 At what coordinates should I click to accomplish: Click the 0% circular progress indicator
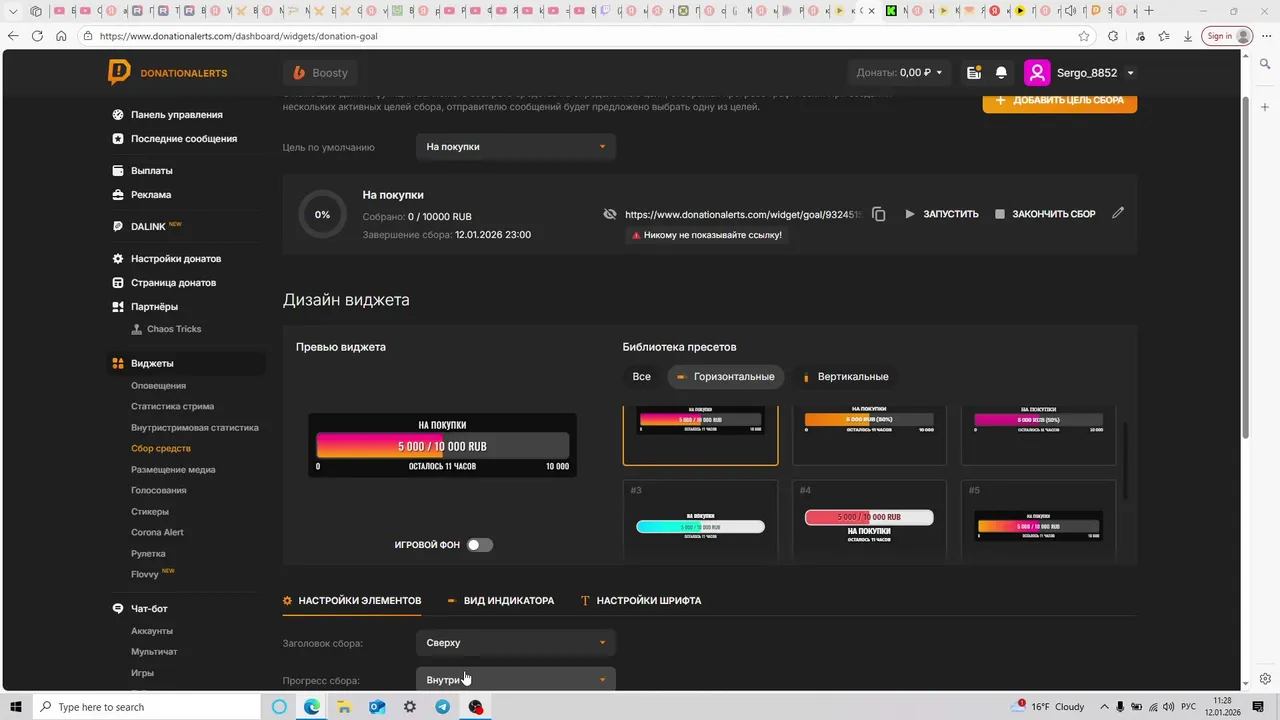(323, 215)
